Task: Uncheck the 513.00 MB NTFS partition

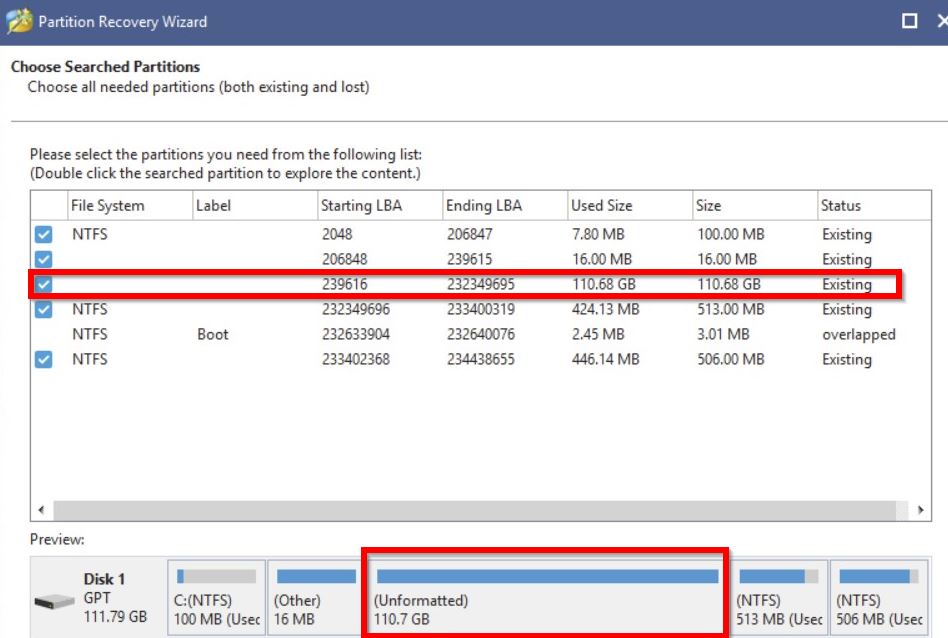Action: point(44,310)
